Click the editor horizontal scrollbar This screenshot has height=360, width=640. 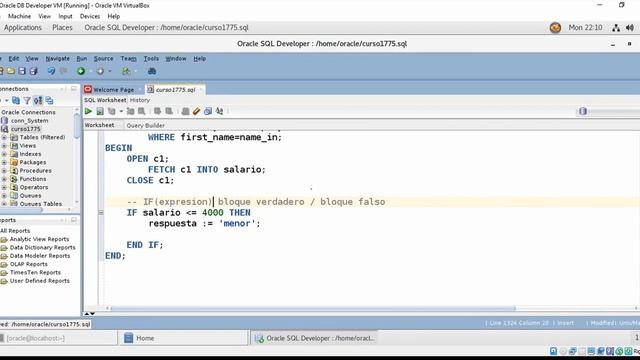pos(313,309)
